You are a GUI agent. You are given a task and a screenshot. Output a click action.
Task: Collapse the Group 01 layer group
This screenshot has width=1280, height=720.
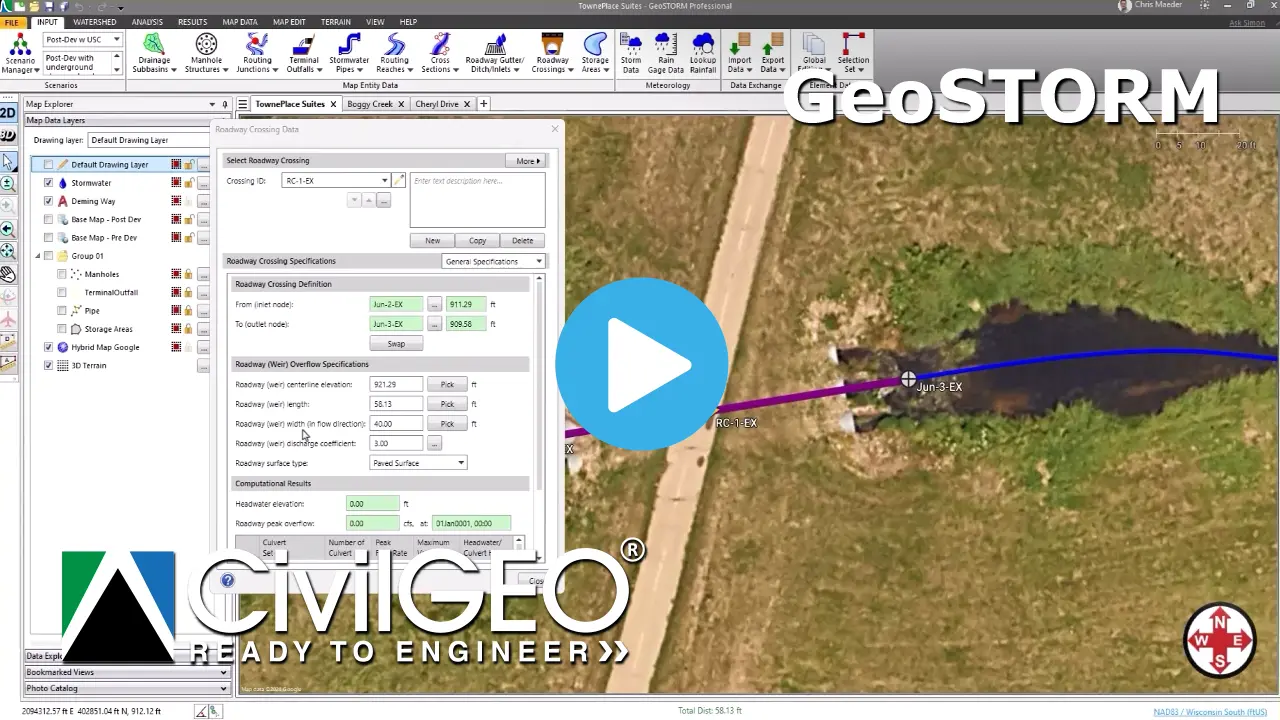click(x=38, y=255)
